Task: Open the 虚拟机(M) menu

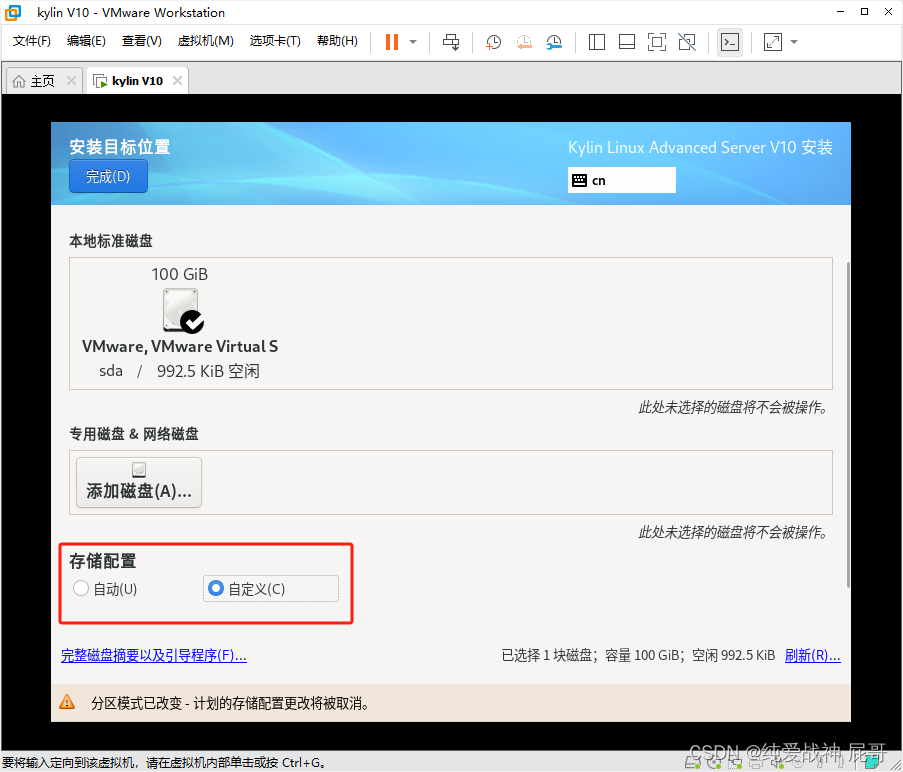Action: coord(206,41)
